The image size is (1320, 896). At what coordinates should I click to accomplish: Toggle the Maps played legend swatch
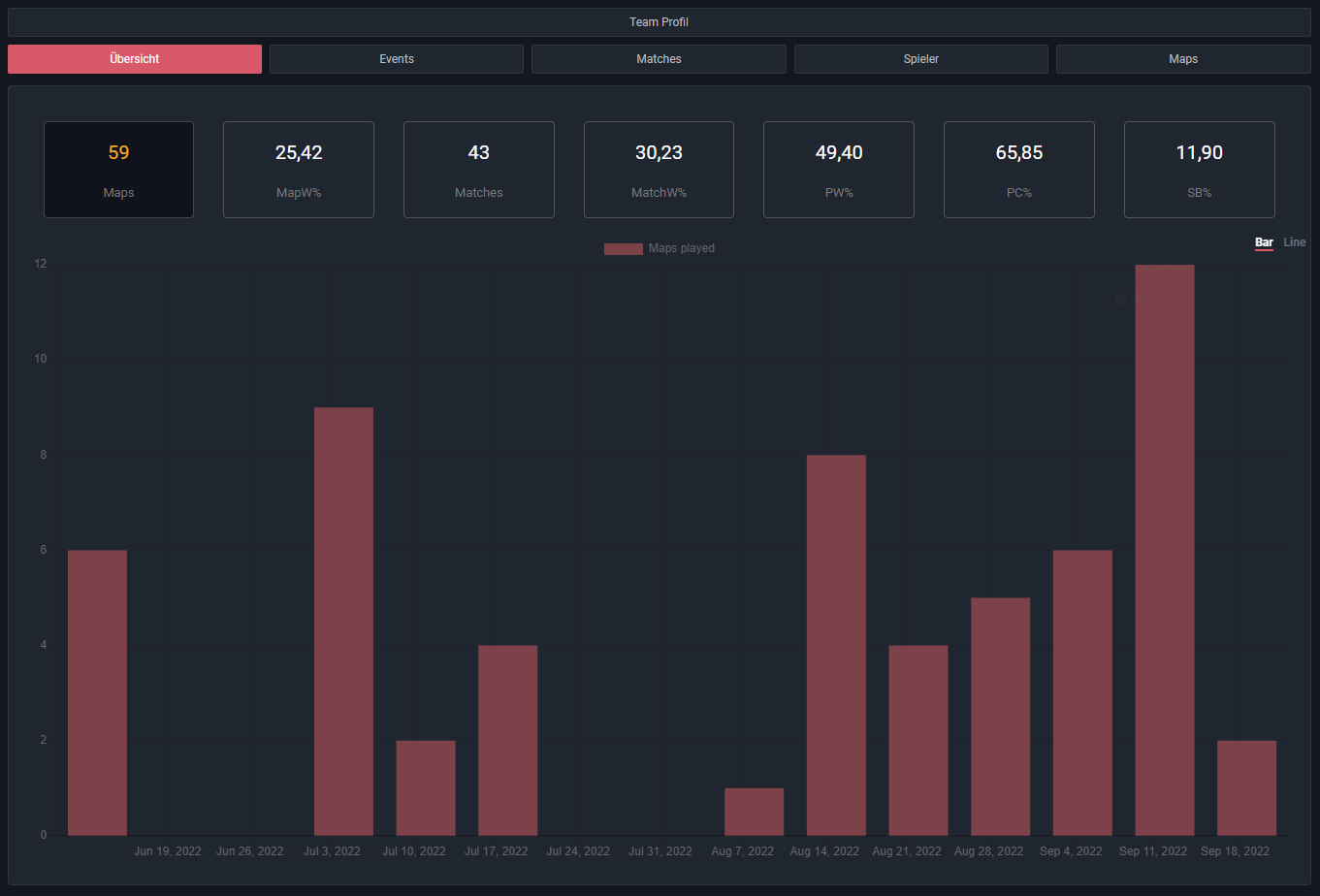(623, 249)
